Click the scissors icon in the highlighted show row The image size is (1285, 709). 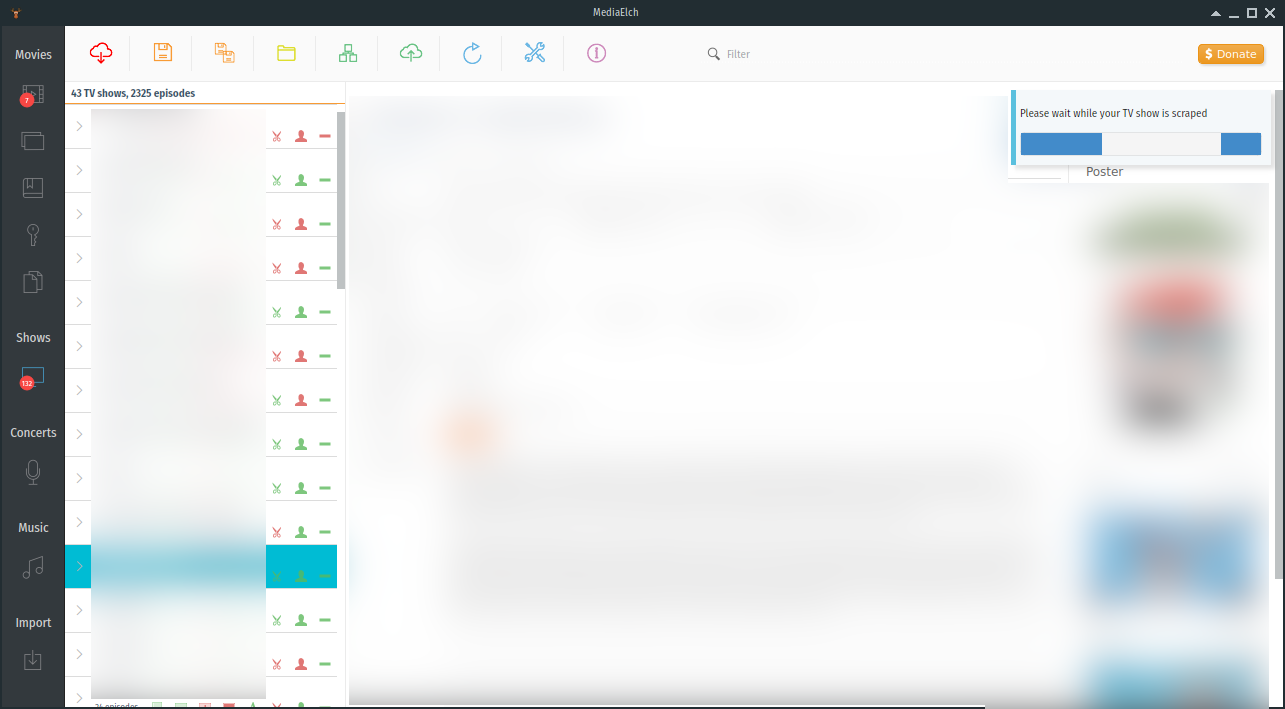point(277,576)
